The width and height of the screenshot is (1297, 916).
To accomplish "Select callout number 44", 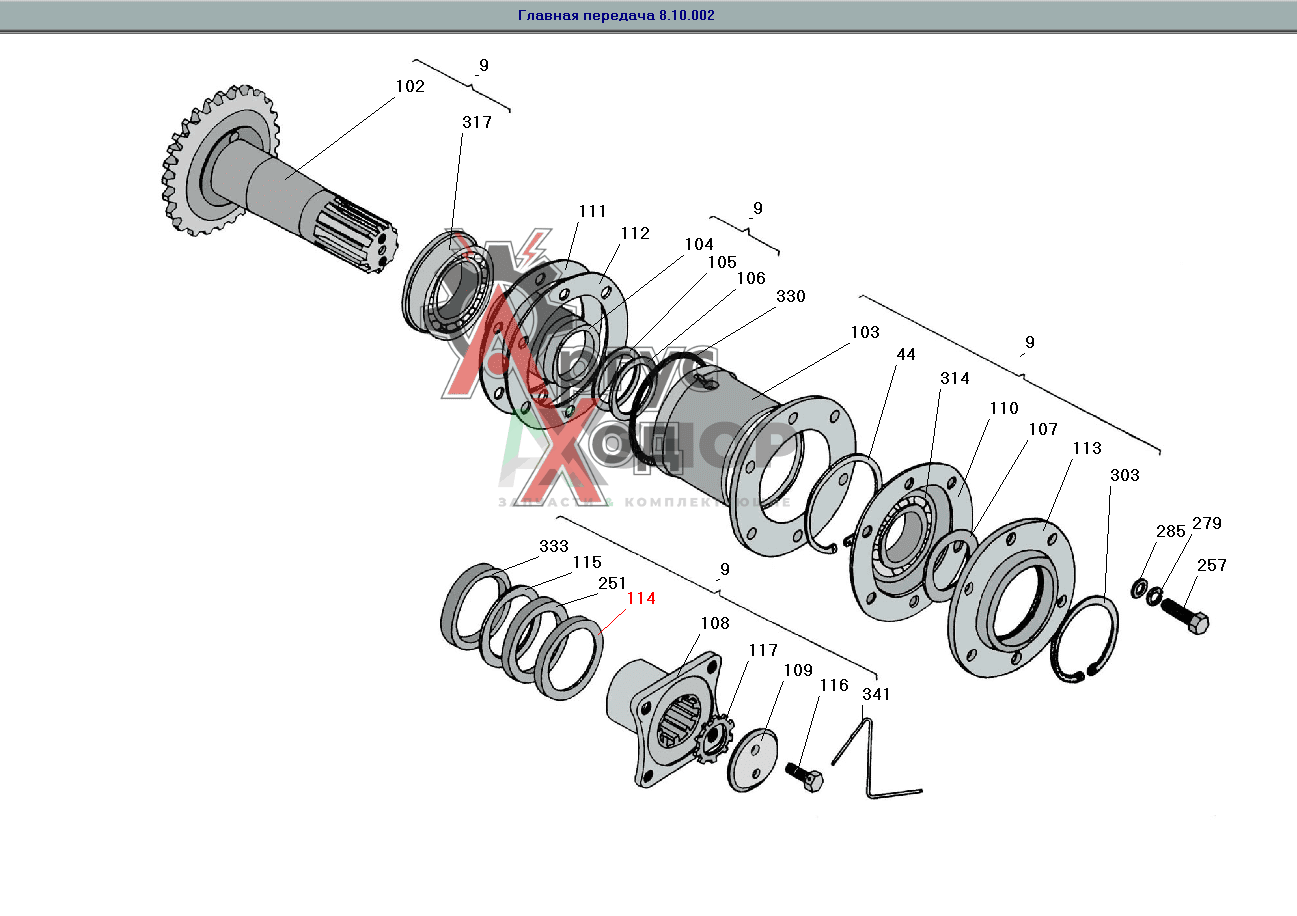I will pos(906,355).
